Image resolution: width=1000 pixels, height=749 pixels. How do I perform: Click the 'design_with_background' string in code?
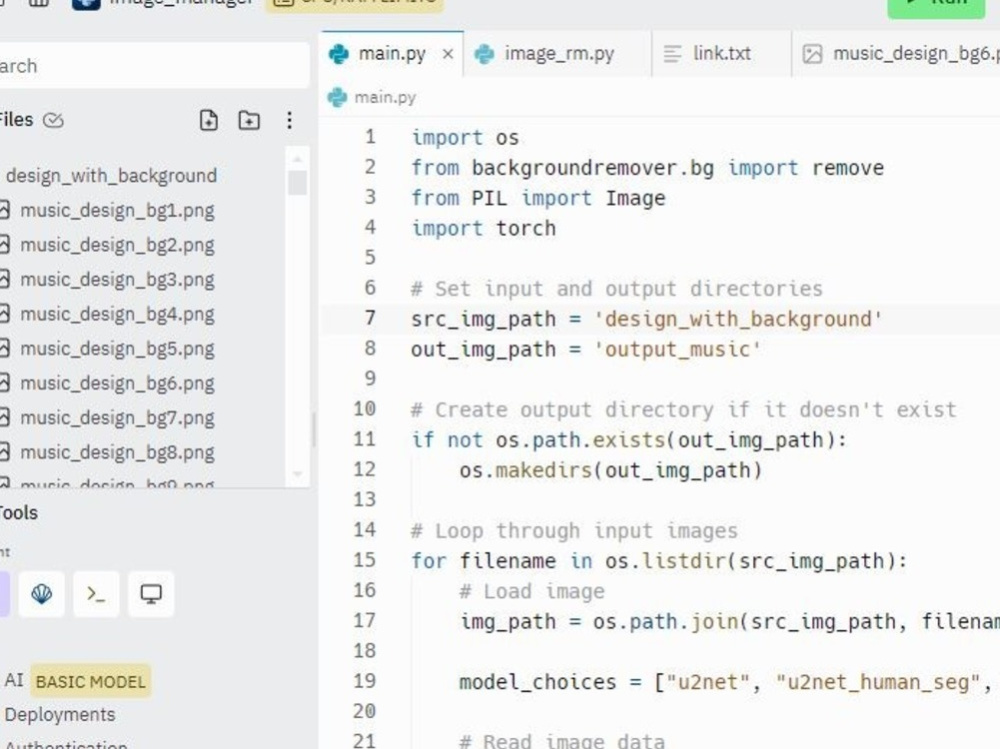pos(738,318)
